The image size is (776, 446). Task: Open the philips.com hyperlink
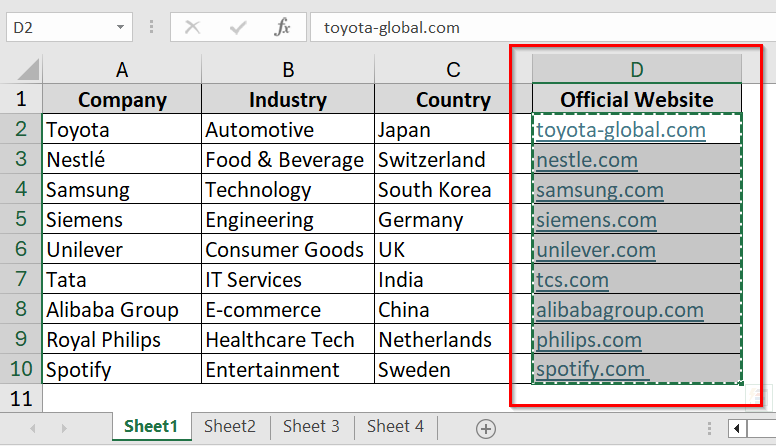tap(589, 340)
